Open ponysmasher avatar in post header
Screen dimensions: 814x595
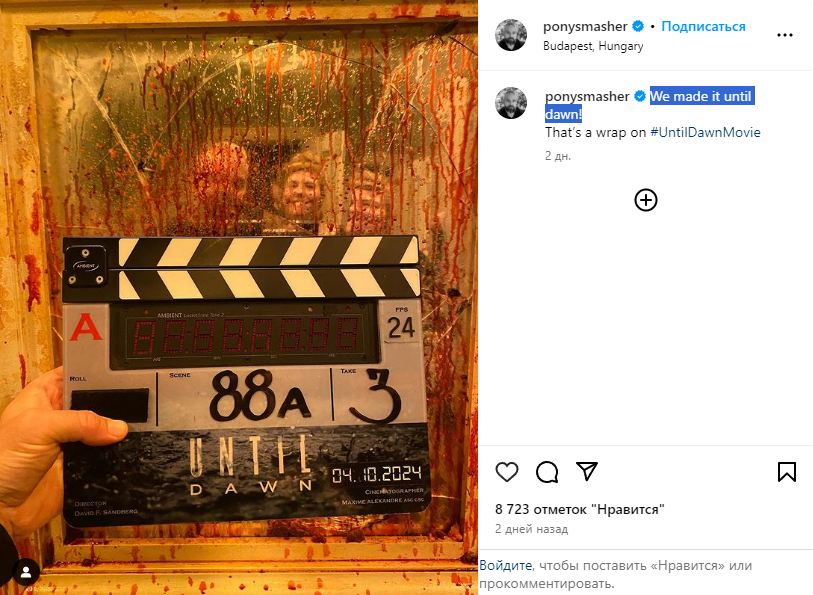511,35
